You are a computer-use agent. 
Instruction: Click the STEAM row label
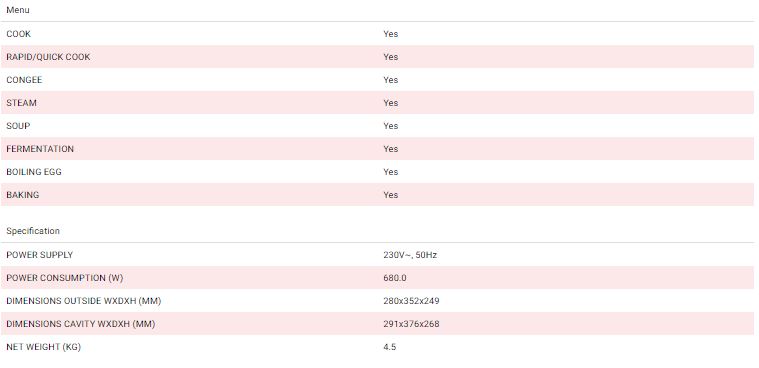[x=21, y=103]
